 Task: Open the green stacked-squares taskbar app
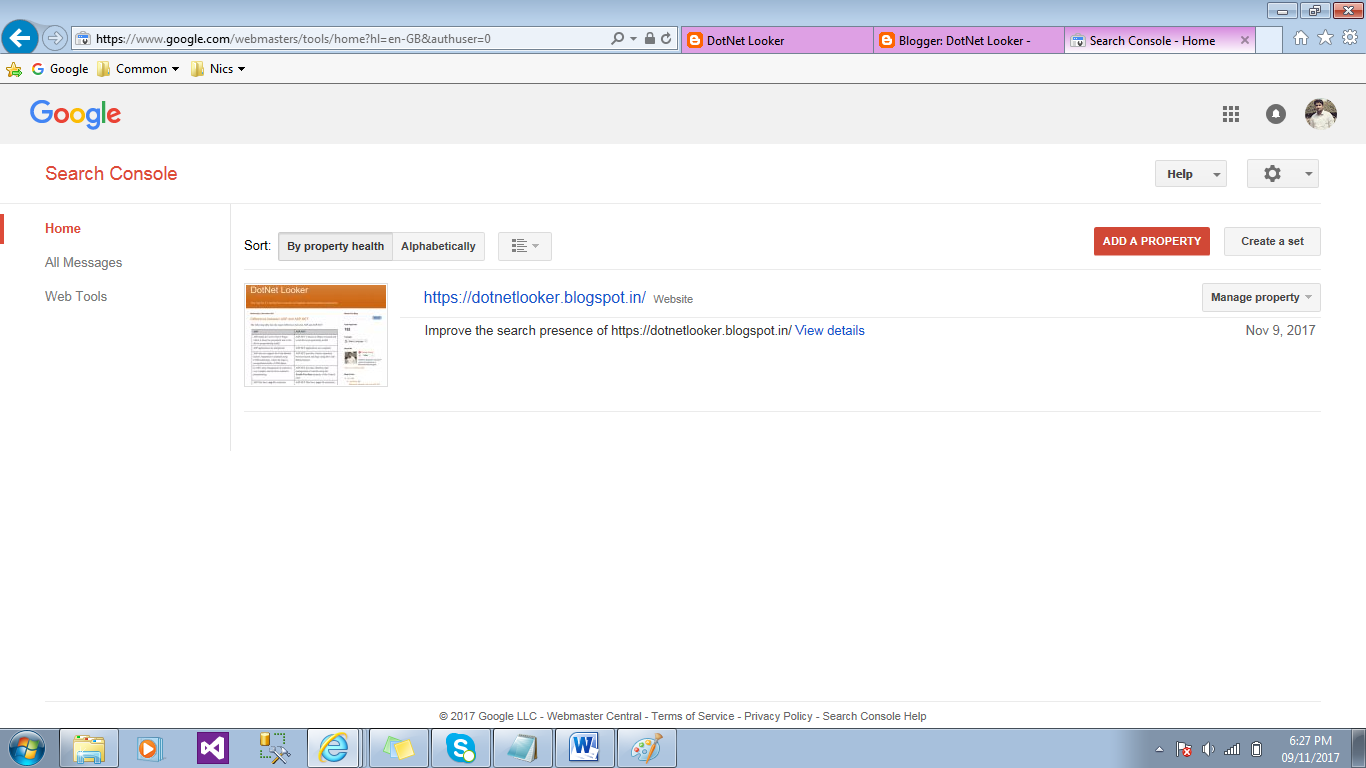coord(399,748)
